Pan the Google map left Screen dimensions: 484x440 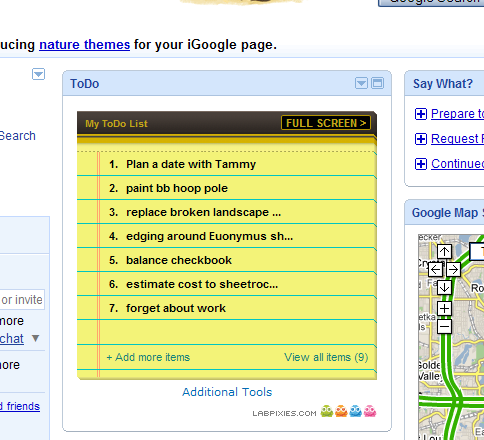[435, 269]
